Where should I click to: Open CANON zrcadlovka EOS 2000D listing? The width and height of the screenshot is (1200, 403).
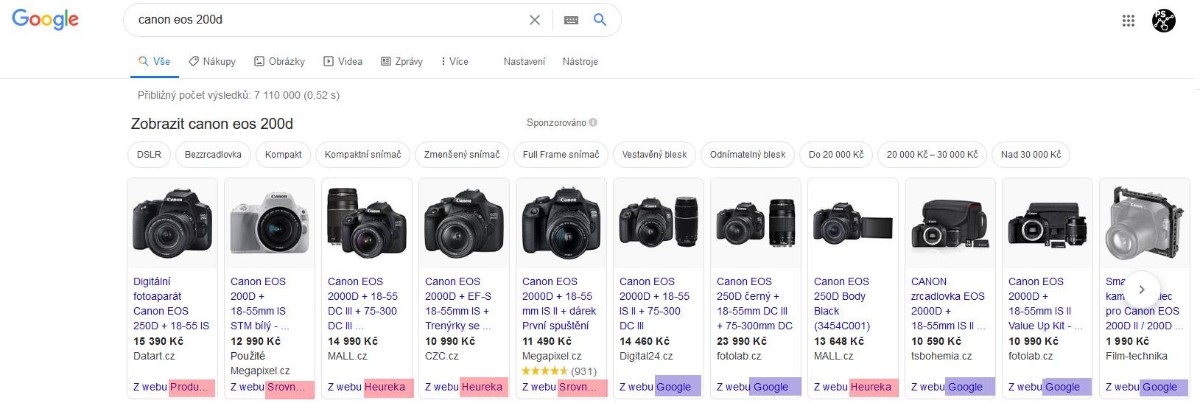click(x=949, y=303)
